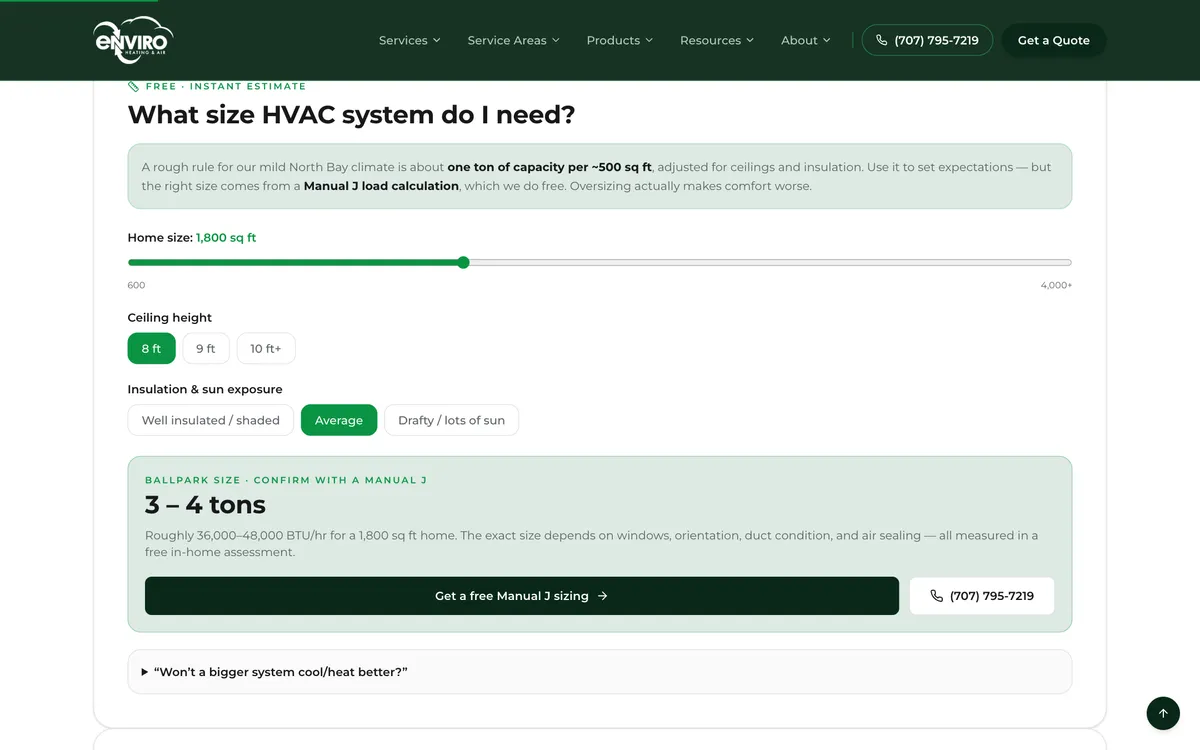Choose Average insulation option

click(x=339, y=420)
